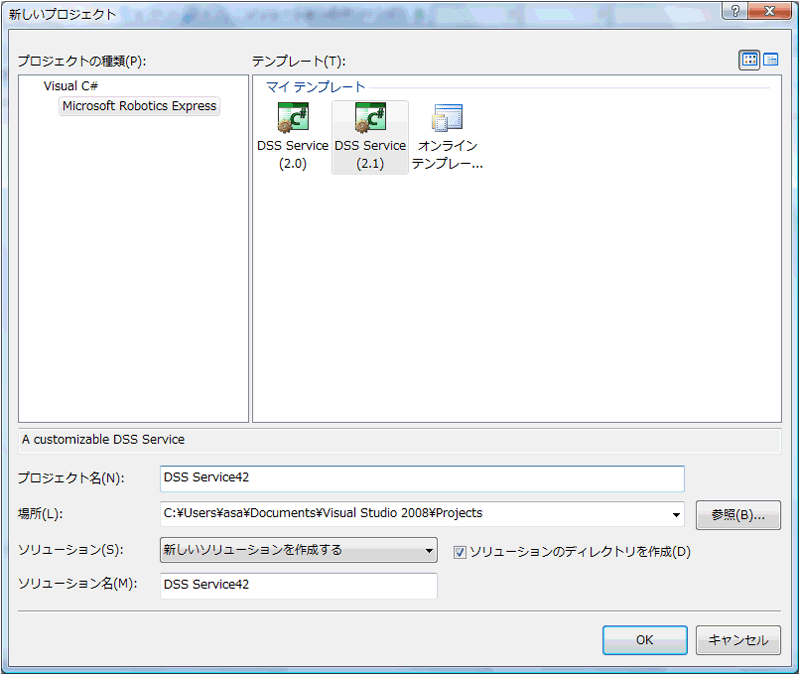This screenshot has width=800, height=675.
Task: Open the location path dropdown arrow
Action: [x=676, y=514]
